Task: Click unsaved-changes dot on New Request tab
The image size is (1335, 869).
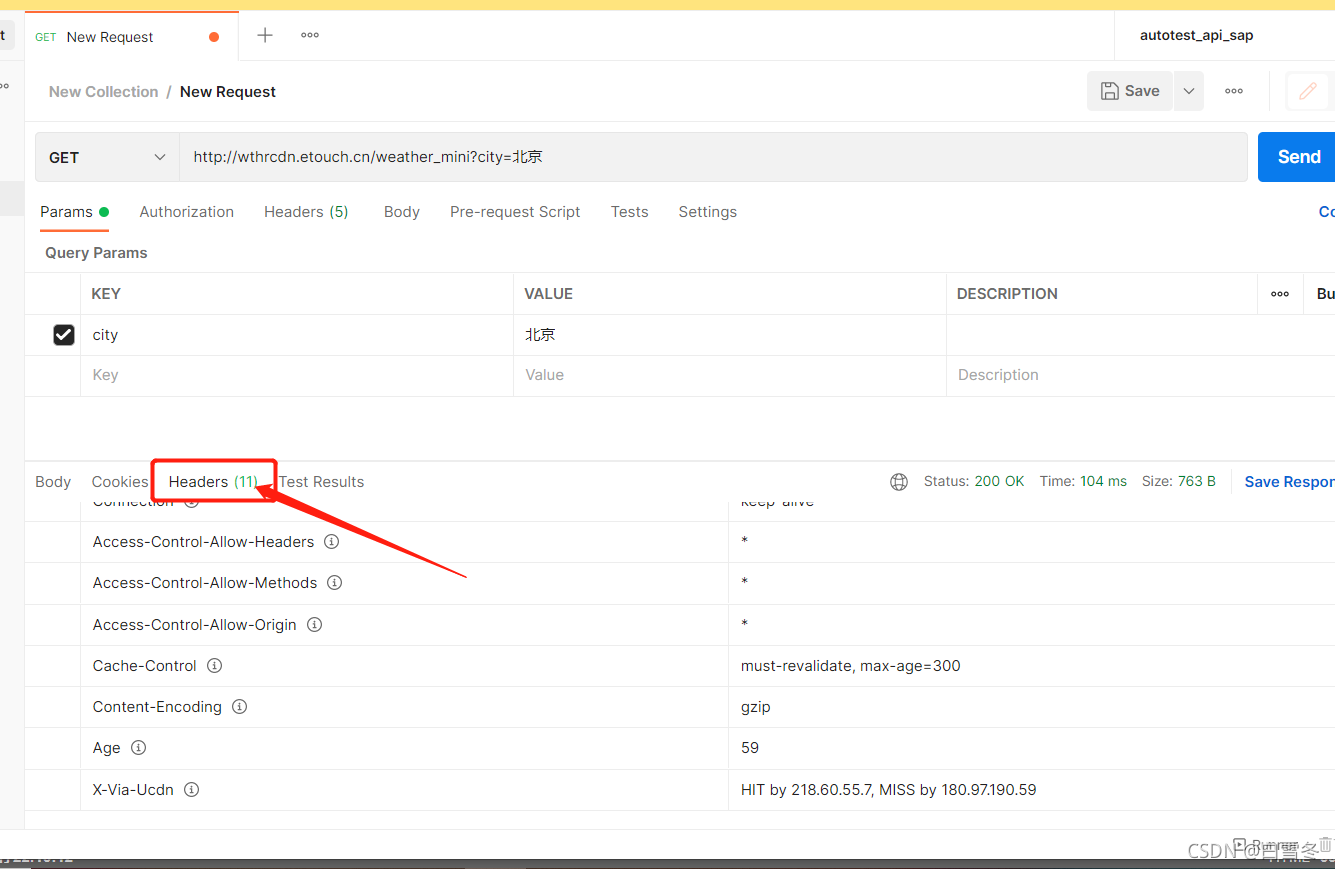Action: pyautogui.click(x=214, y=37)
